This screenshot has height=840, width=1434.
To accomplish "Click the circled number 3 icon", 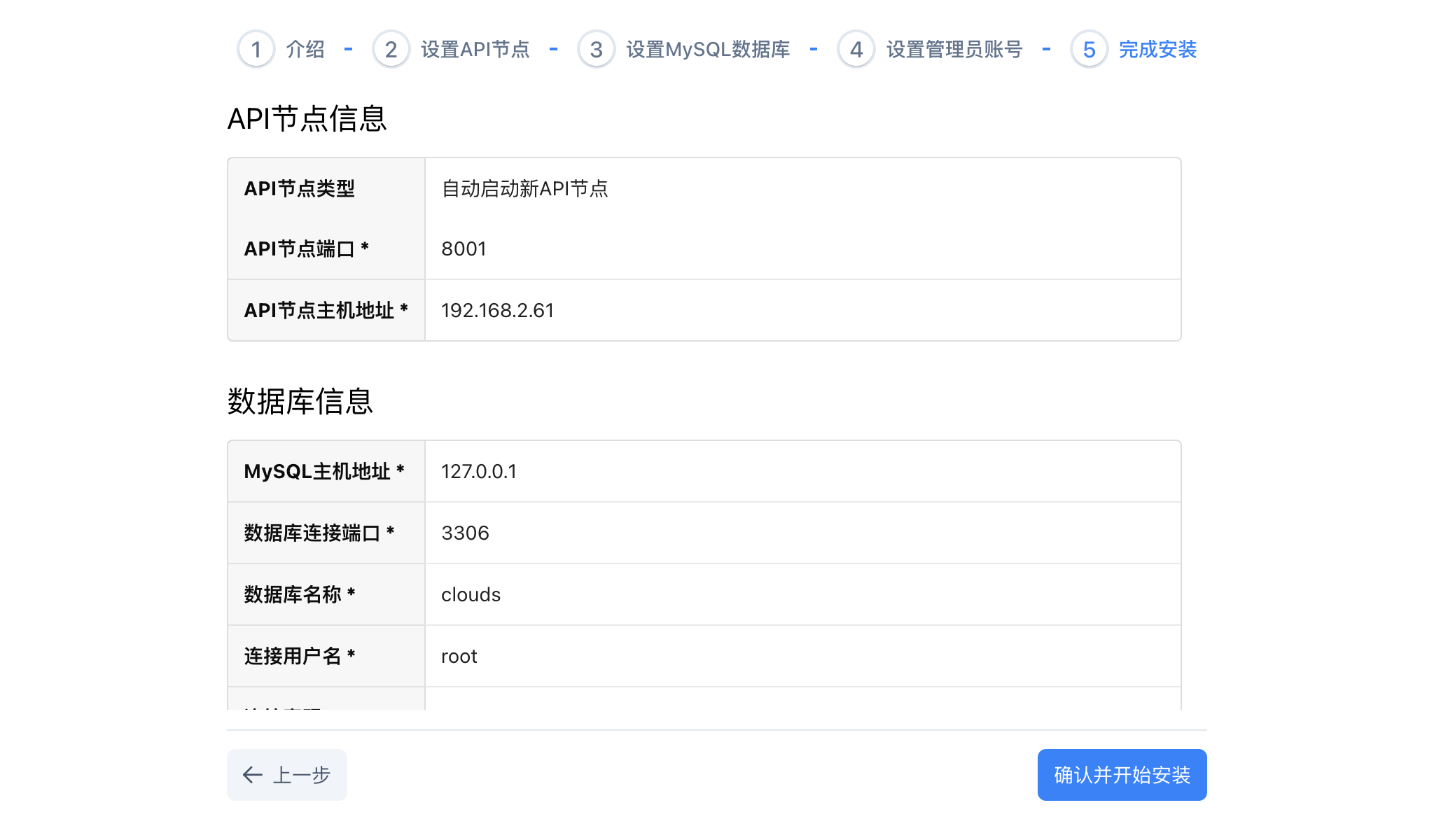I will tap(596, 49).
